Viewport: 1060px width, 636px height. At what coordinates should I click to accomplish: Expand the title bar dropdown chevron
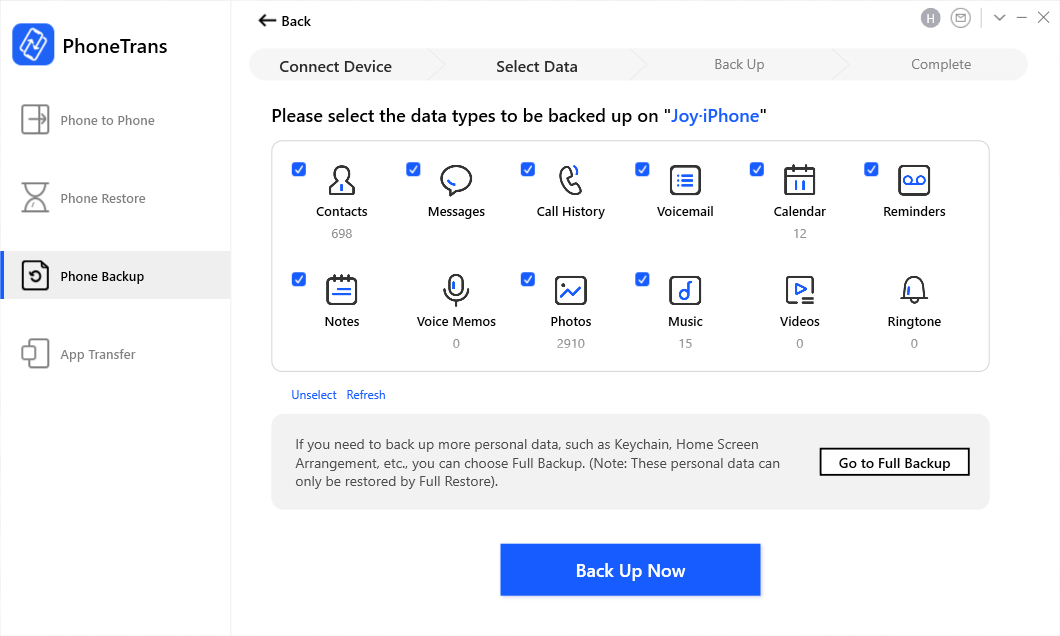pos(999,18)
